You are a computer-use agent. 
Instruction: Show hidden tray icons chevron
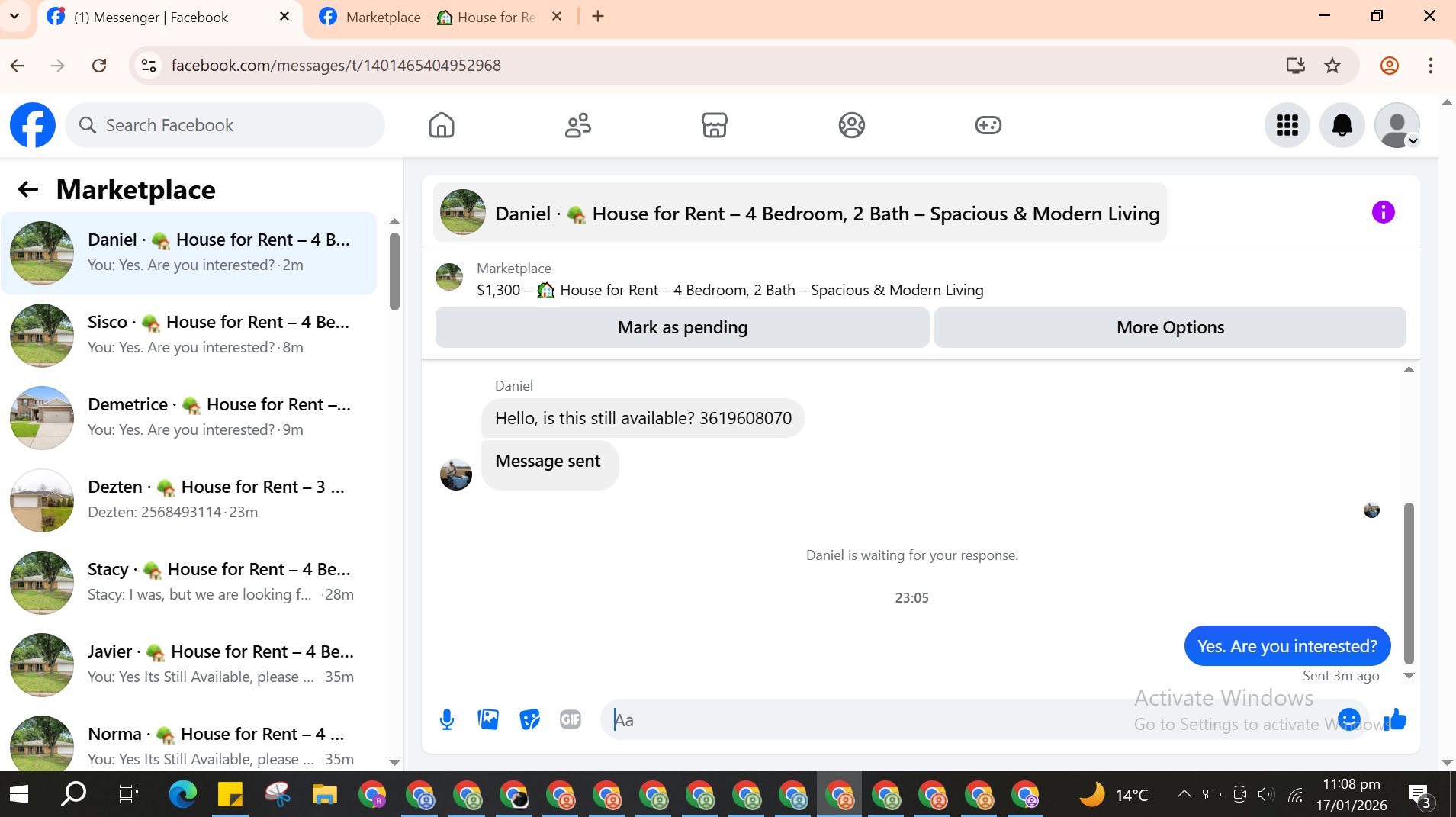(1184, 794)
